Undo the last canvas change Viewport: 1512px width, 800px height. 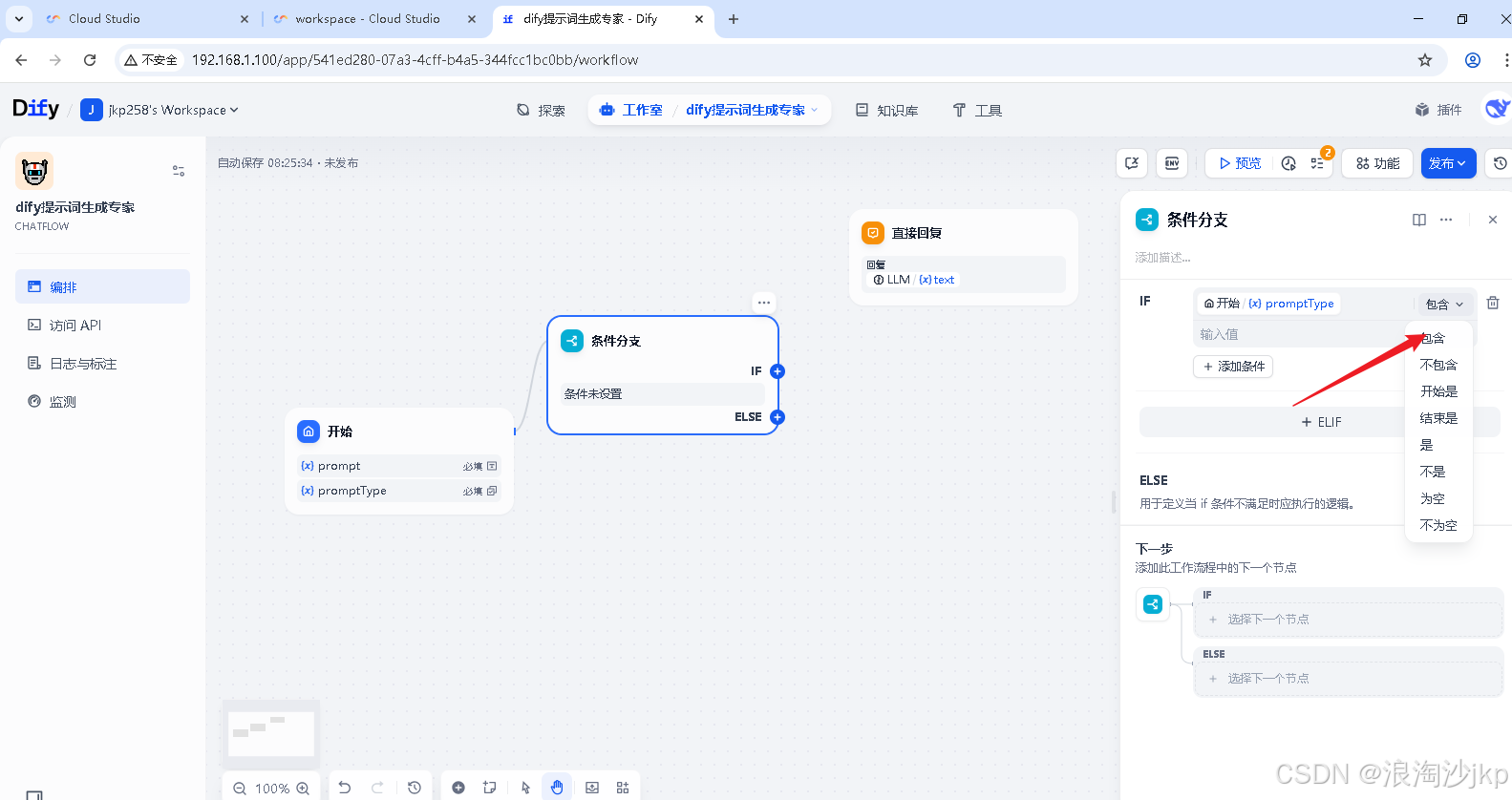(x=345, y=788)
